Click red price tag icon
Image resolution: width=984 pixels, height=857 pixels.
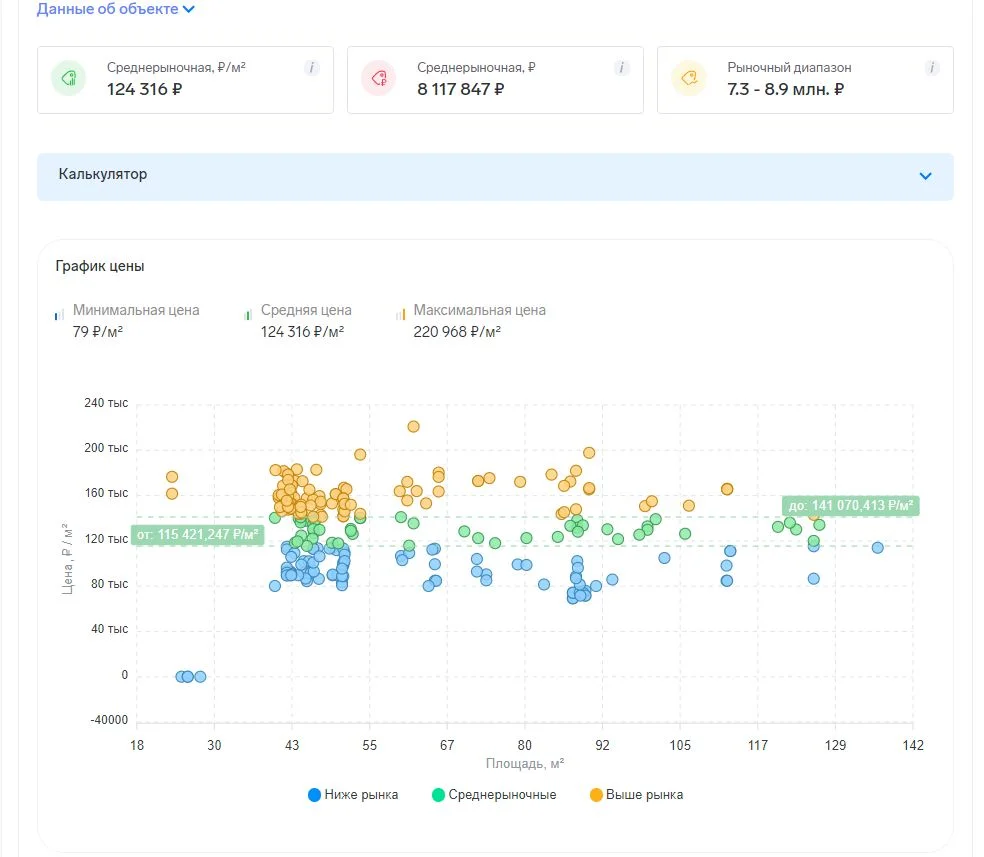[x=379, y=78]
